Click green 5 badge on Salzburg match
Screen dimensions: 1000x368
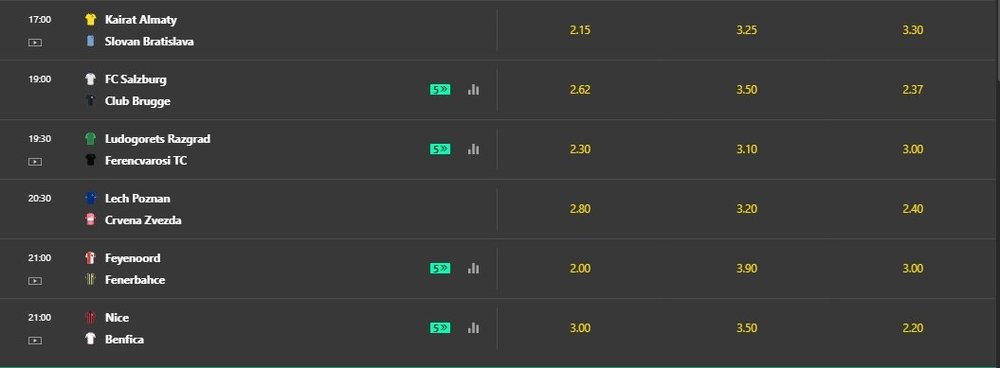(x=440, y=90)
